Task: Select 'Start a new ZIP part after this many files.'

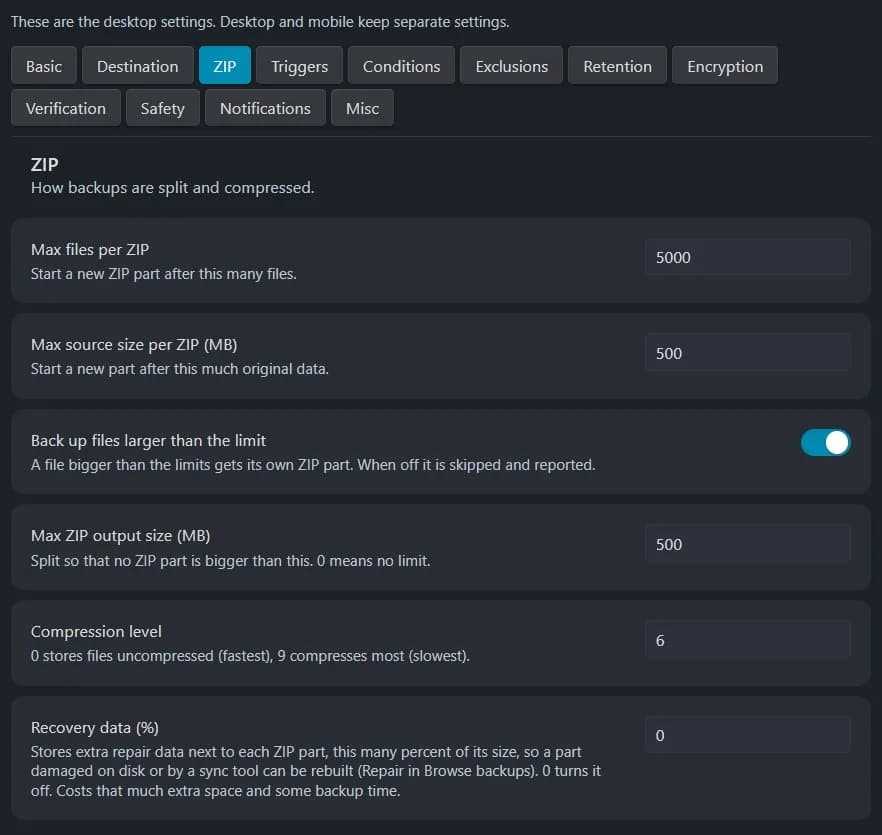Action: click(164, 273)
